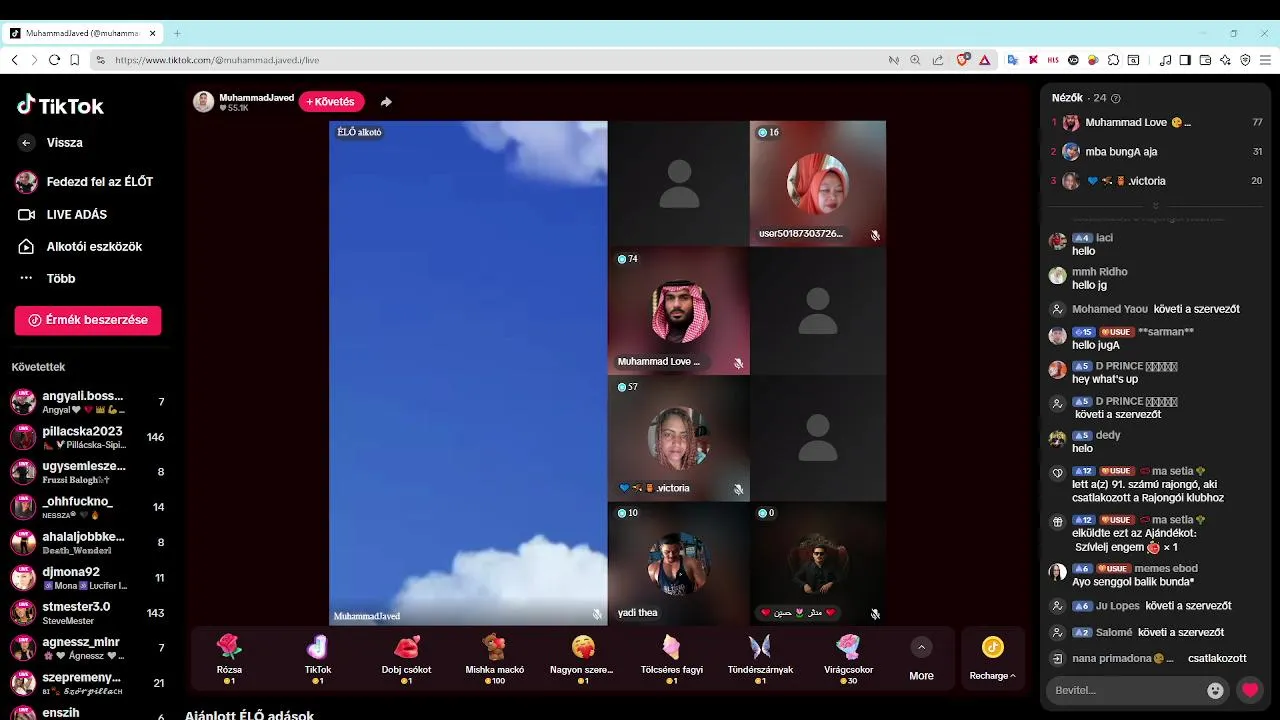Open the Több menu item
This screenshot has height=720, width=1280.
point(47,278)
